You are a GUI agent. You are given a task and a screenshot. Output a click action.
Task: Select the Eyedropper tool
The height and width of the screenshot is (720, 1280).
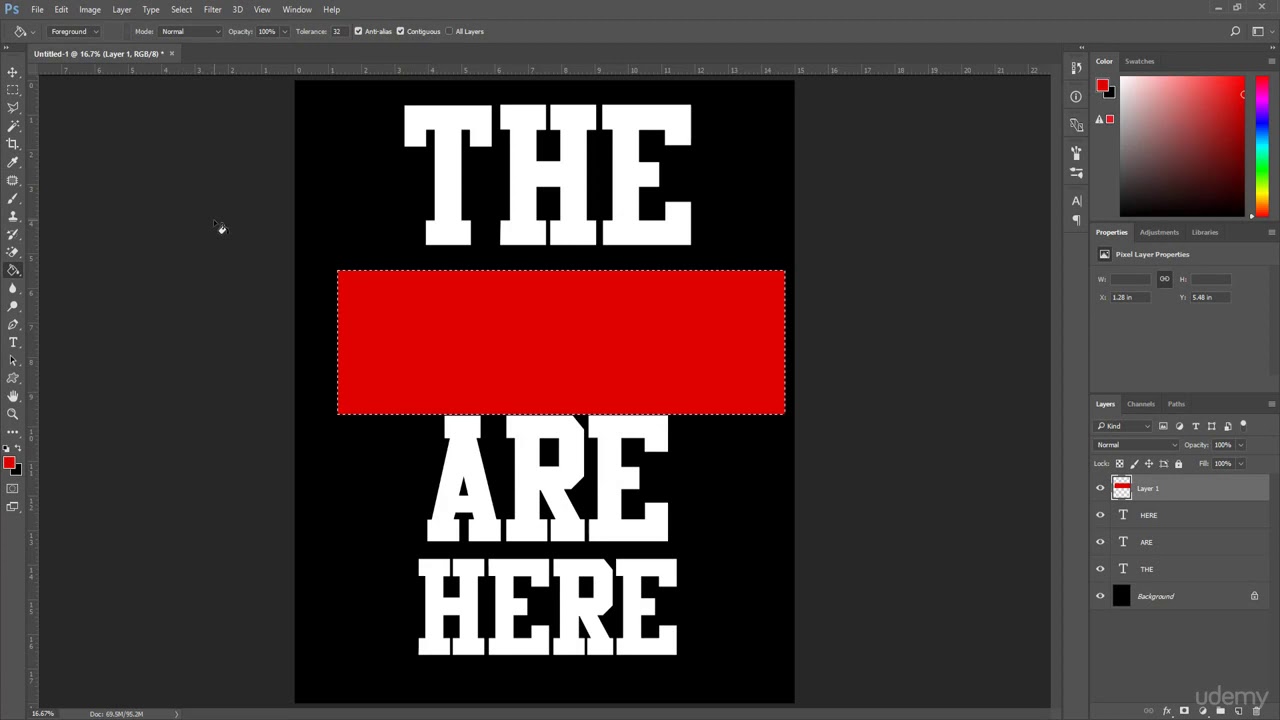(13, 162)
